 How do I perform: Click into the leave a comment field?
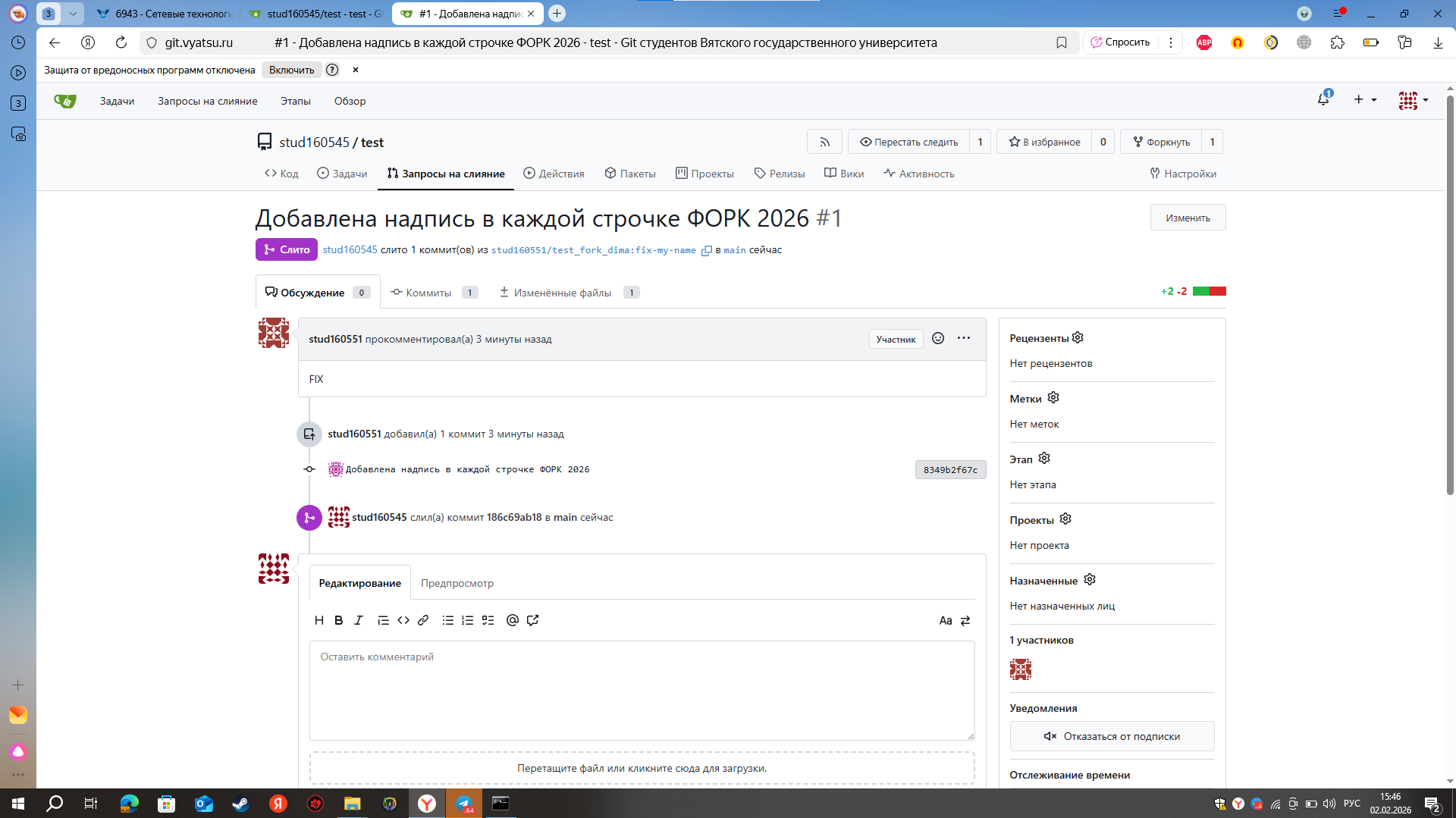point(642,691)
